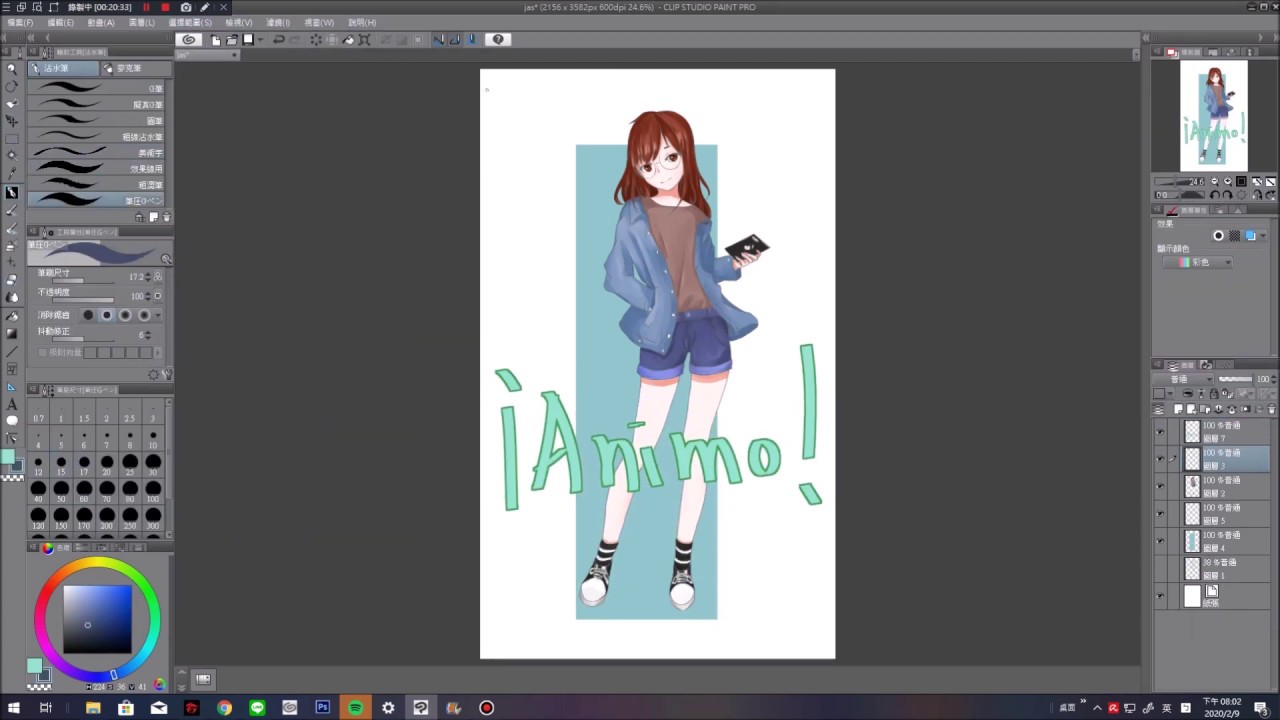Select the Ruler tool
The image size is (1280, 720).
point(12,387)
